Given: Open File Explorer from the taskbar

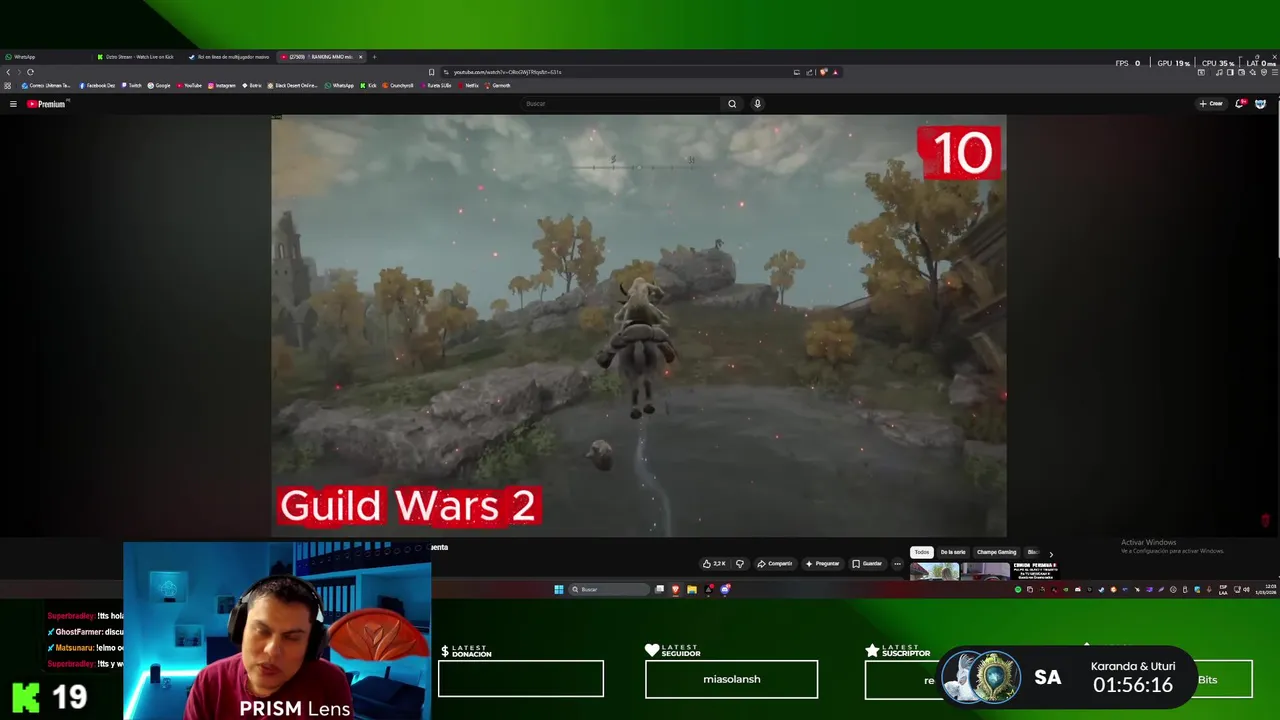Looking at the screenshot, I should coord(691,589).
